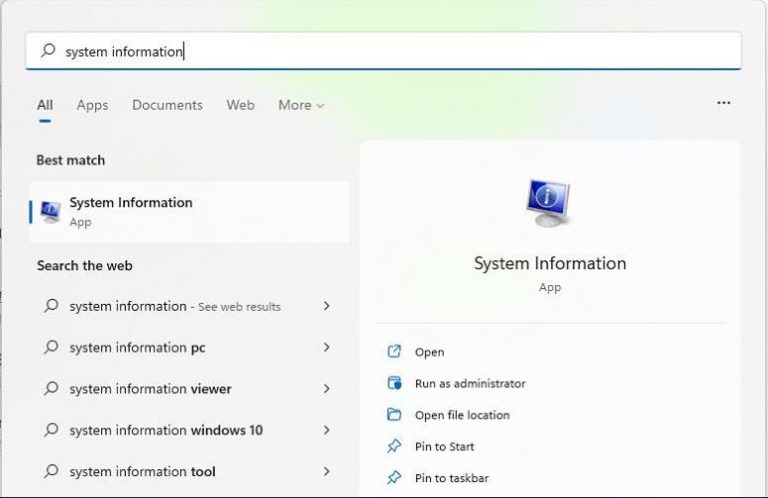Click the Pin to Start pin icon
The image size is (768, 498).
point(394,447)
